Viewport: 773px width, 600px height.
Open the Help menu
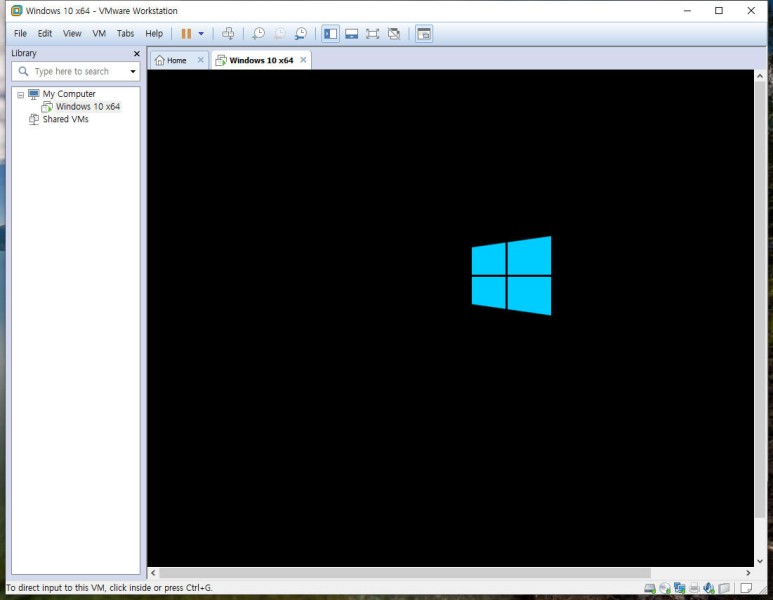tap(154, 34)
